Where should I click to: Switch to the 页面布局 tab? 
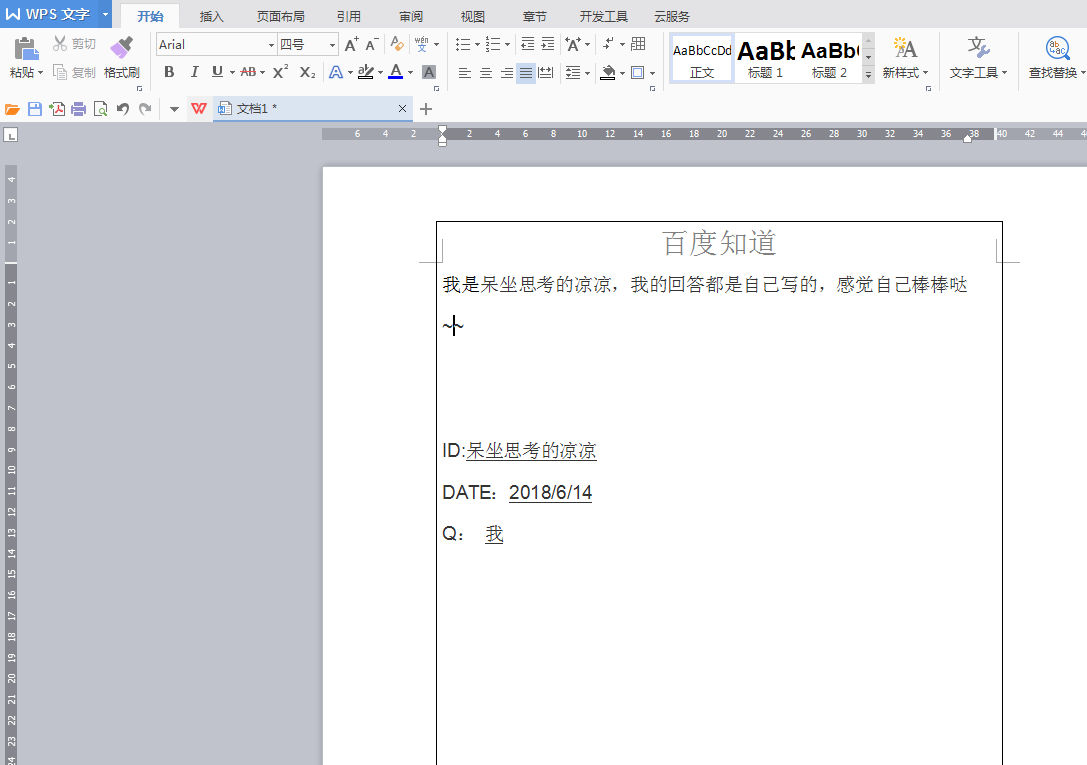tap(280, 16)
